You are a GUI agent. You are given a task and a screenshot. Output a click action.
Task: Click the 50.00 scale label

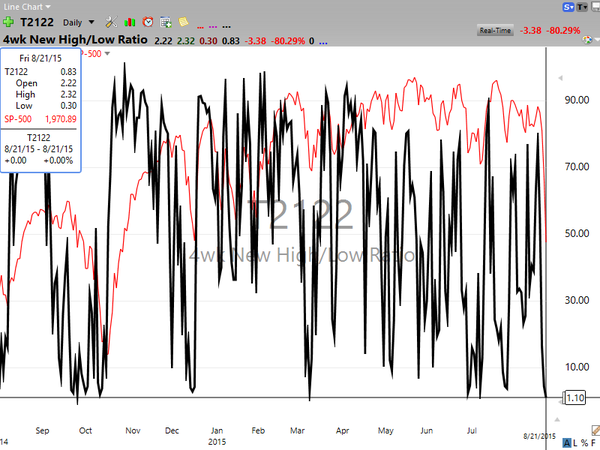(x=577, y=233)
